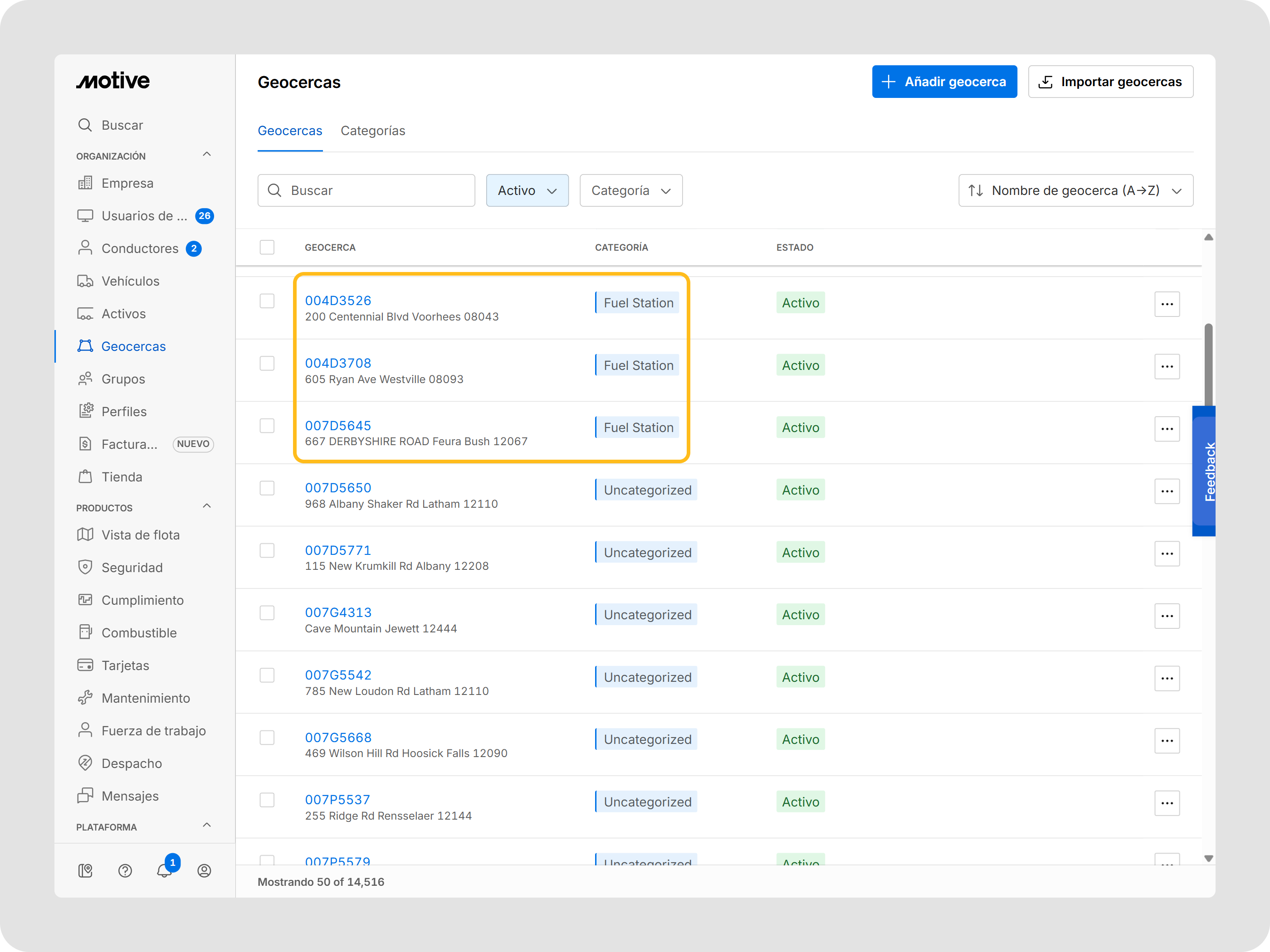Click the vertical scrollbar thumb
Screen dimensions: 1270x952
coord(1208,364)
